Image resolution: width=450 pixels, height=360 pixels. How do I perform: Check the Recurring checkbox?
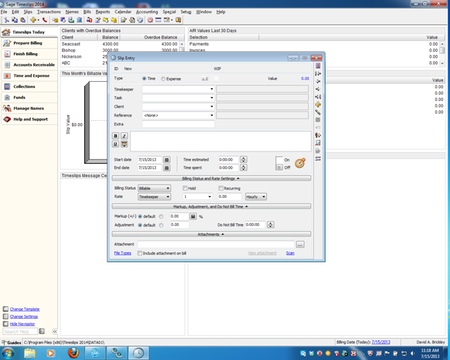(x=221, y=188)
